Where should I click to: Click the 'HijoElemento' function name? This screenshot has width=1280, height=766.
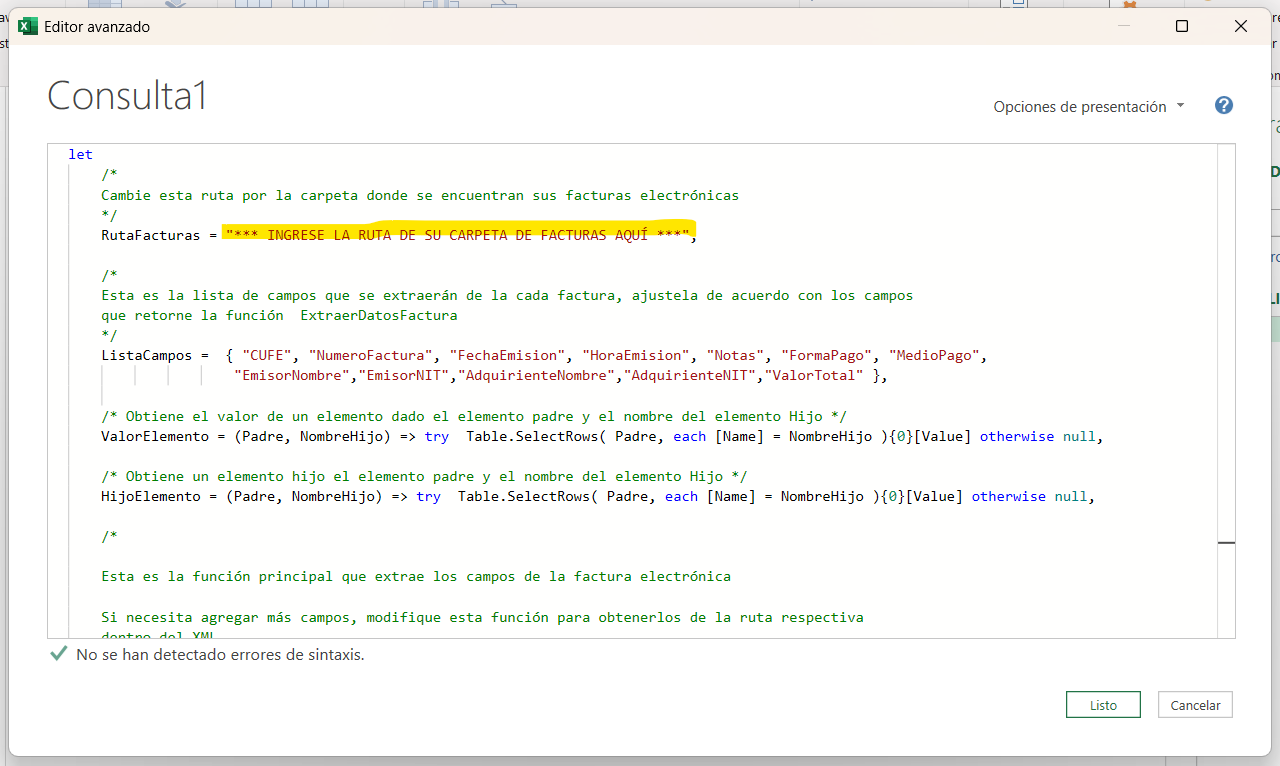[151, 496]
